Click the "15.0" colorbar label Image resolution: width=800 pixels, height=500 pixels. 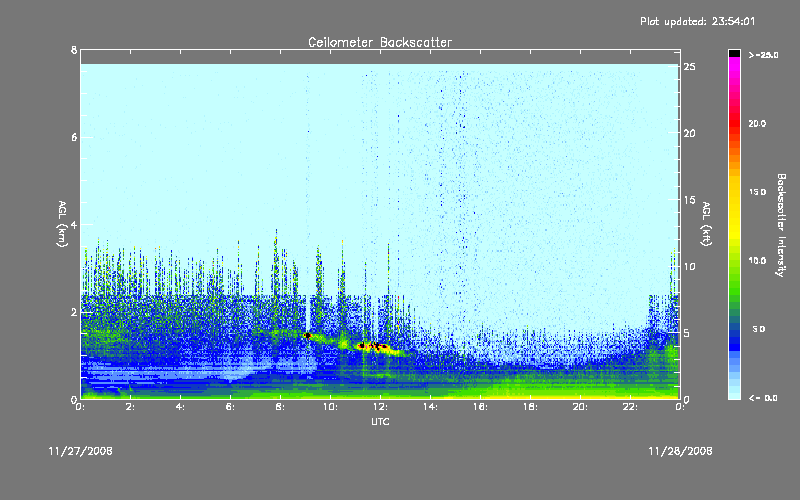click(757, 192)
